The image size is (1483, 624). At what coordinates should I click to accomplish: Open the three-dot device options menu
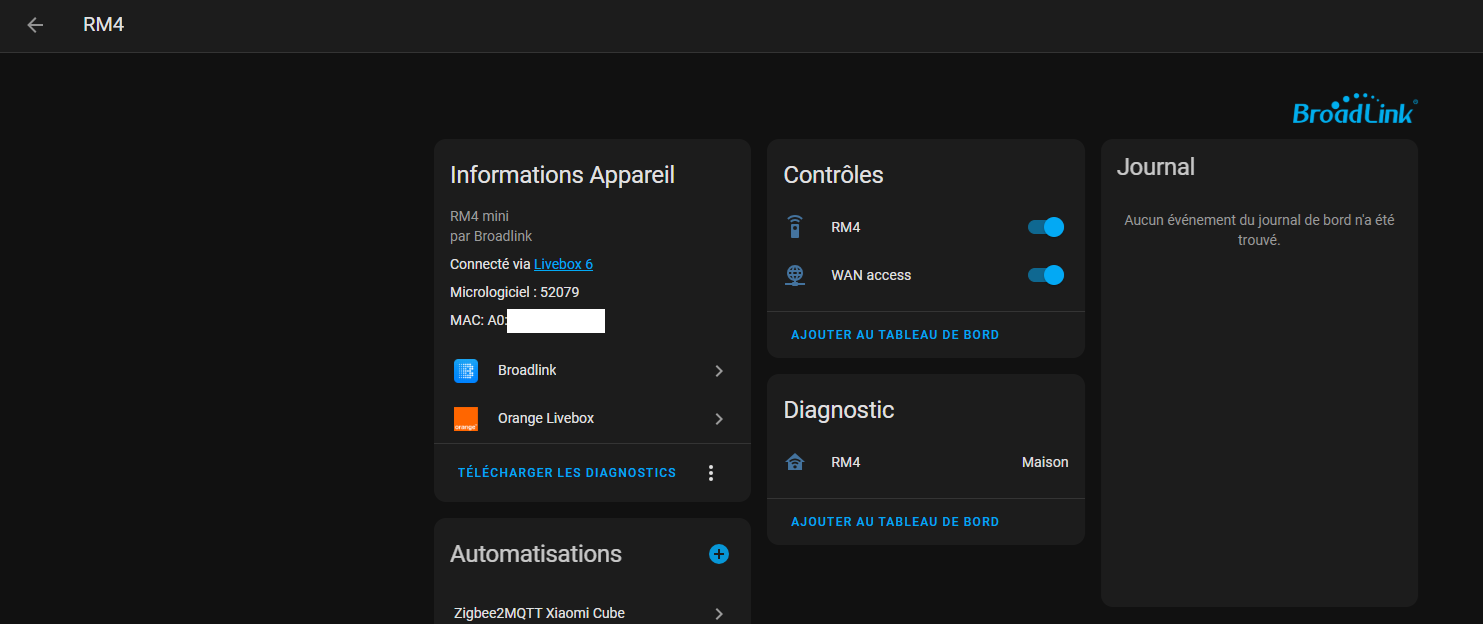point(711,473)
